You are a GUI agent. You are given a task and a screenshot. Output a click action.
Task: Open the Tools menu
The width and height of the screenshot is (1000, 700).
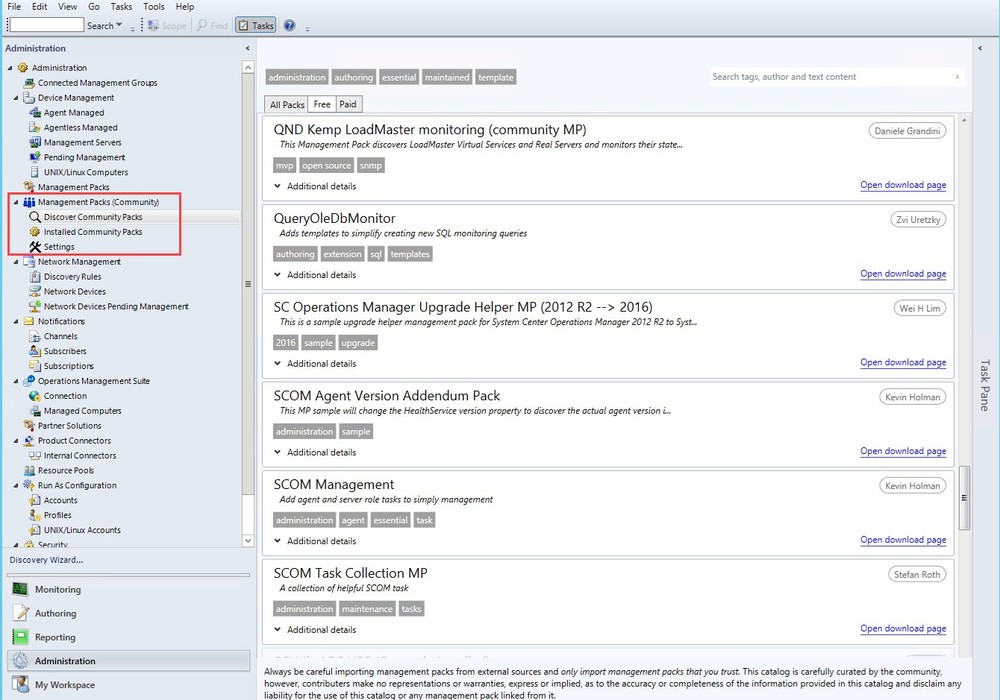click(153, 7)
